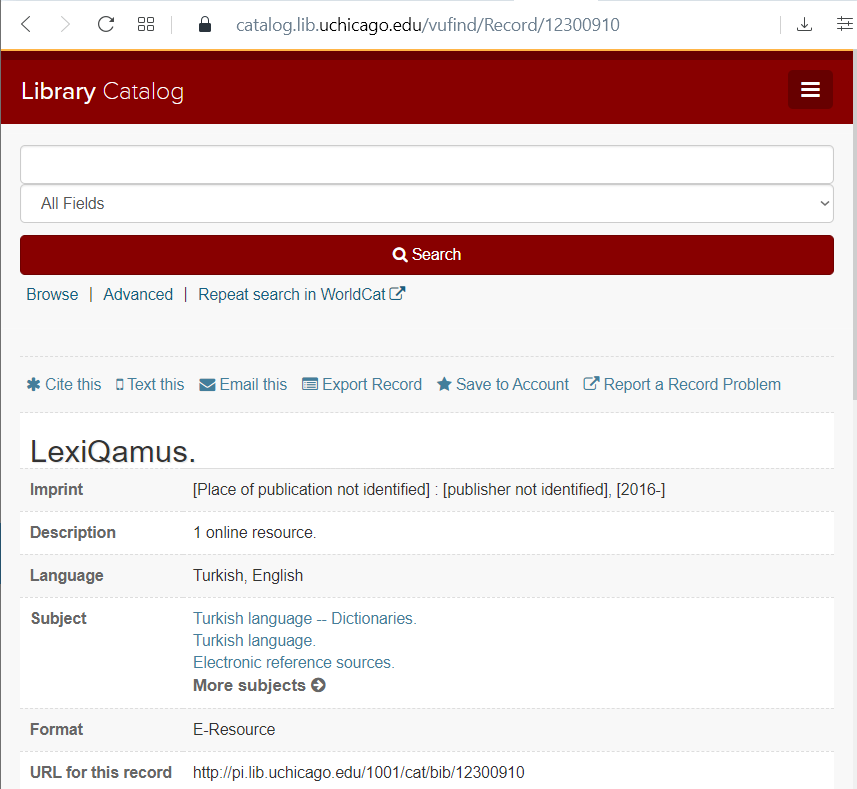The height and width of the screenshot is (789, 857).
Task: Click the record URL text pi.lib.uchicago.edu
Action: pyautogui.click(x=359, y=772)
